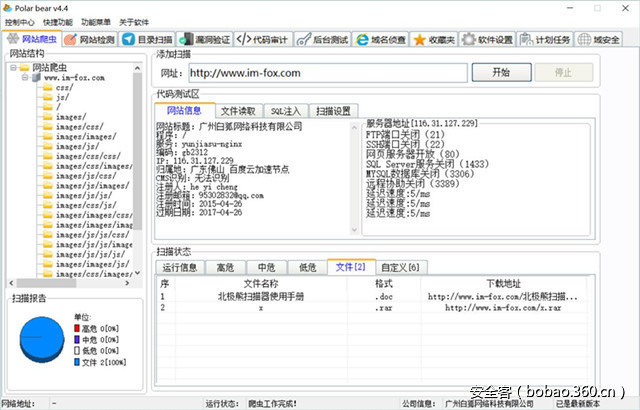Click folder icon of images/ tree item
The image size is (640, 410).
click(48, 116)
